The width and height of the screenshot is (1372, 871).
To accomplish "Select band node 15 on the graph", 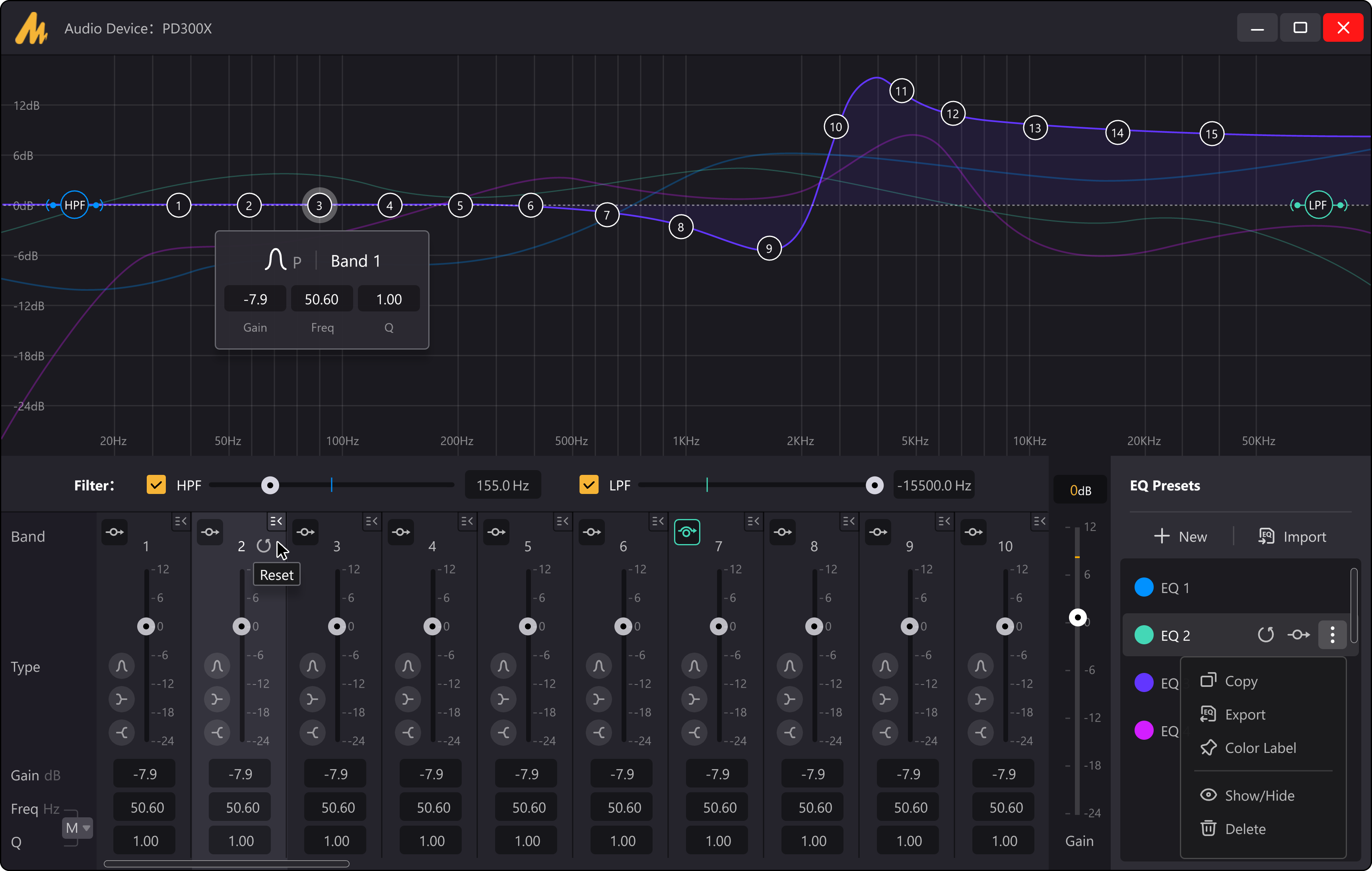I will pyautogui.click(x=1211, y=134).
